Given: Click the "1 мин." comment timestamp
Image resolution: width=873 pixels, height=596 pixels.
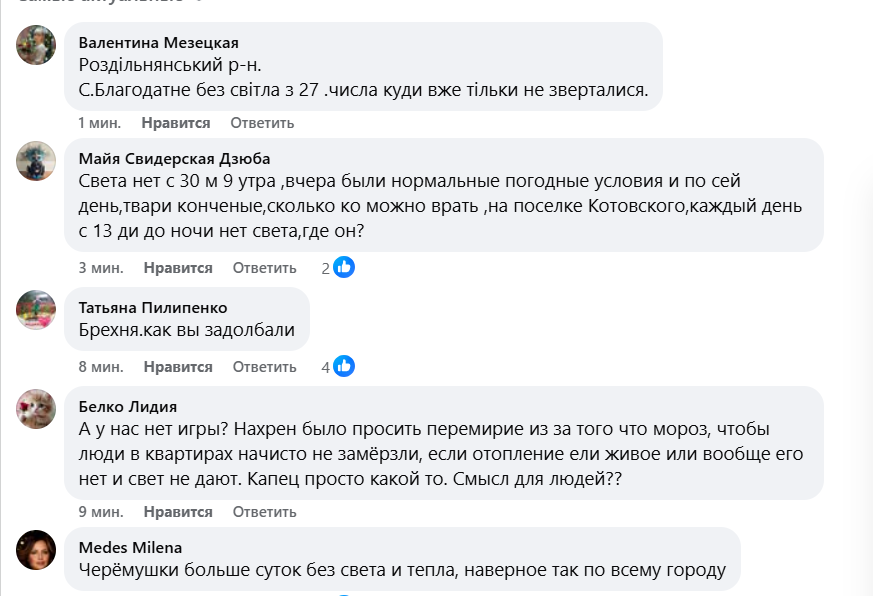Looking at the screenshot, I should click(x=99, y=123).
